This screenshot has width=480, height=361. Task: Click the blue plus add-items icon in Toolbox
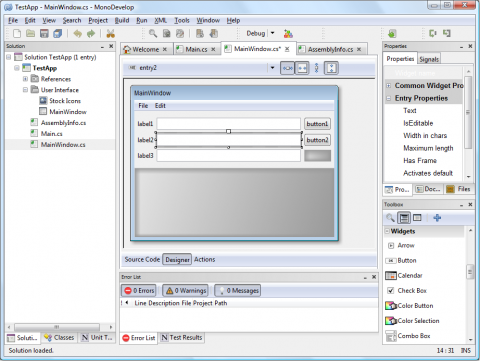point(437,218)
